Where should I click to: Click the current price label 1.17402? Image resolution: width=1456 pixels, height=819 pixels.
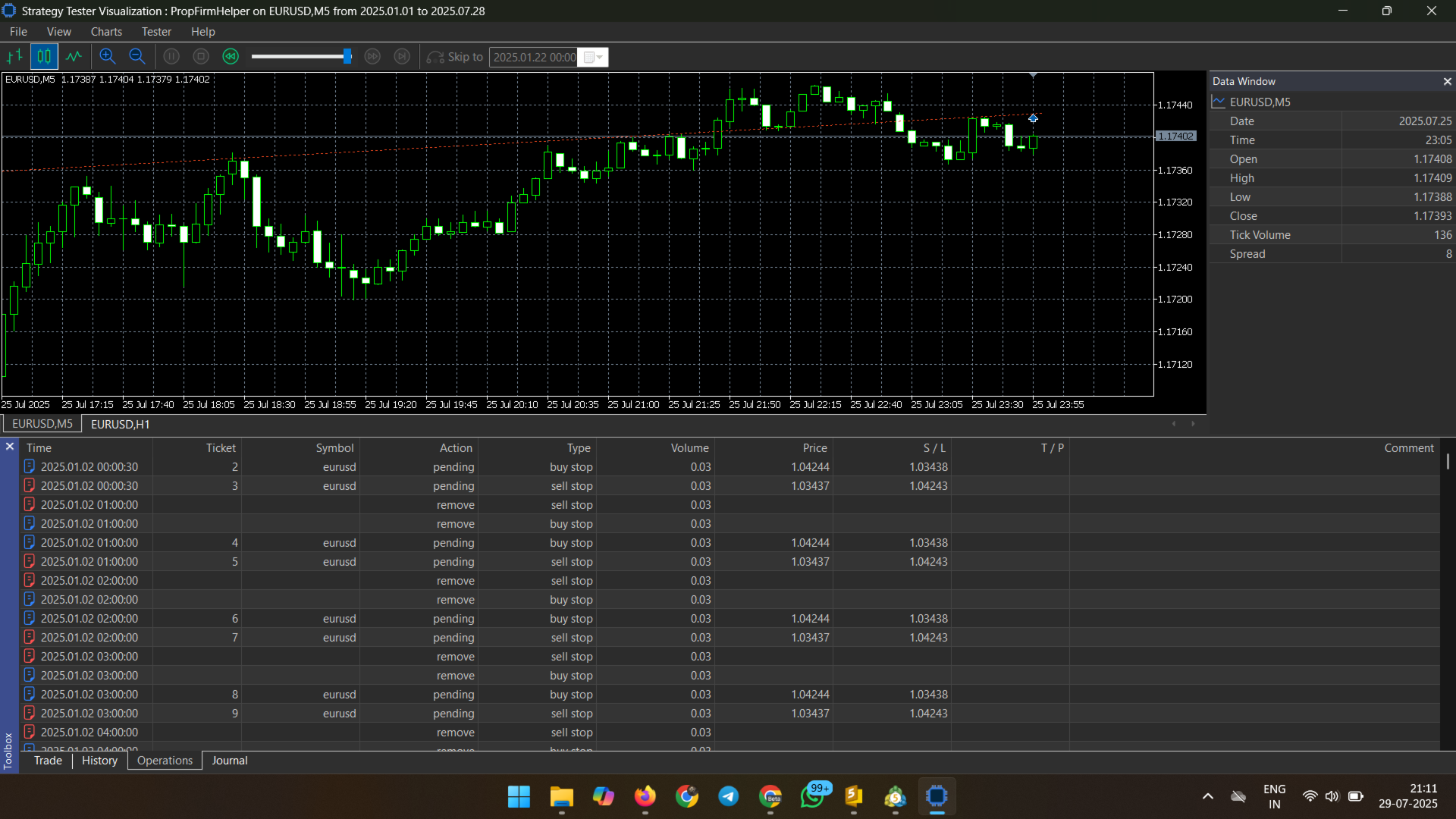click(1175, 136)
